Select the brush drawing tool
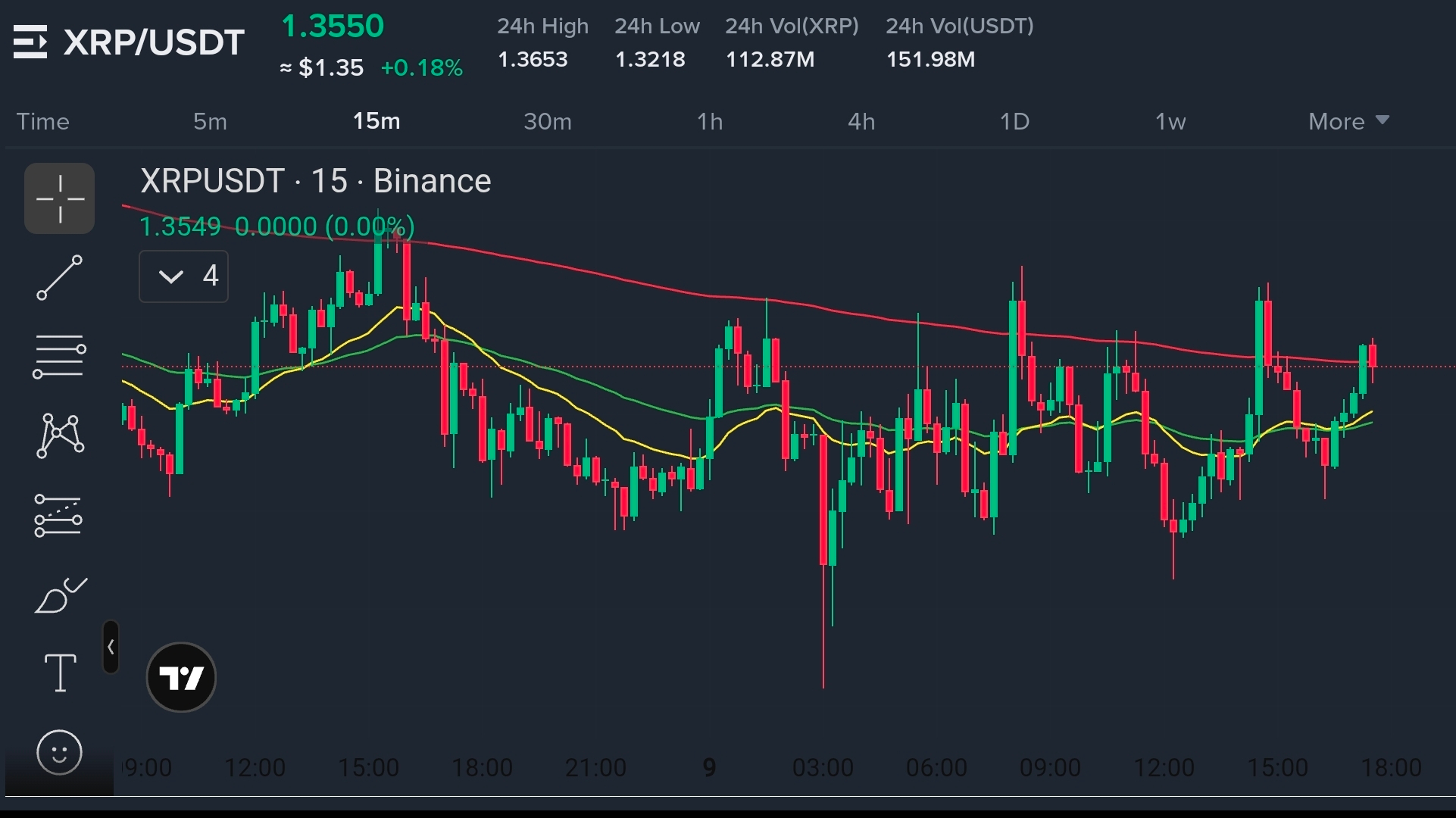The height and width of the screenshot is (818, 1456). pyautogui.click(x=59, y=595)
